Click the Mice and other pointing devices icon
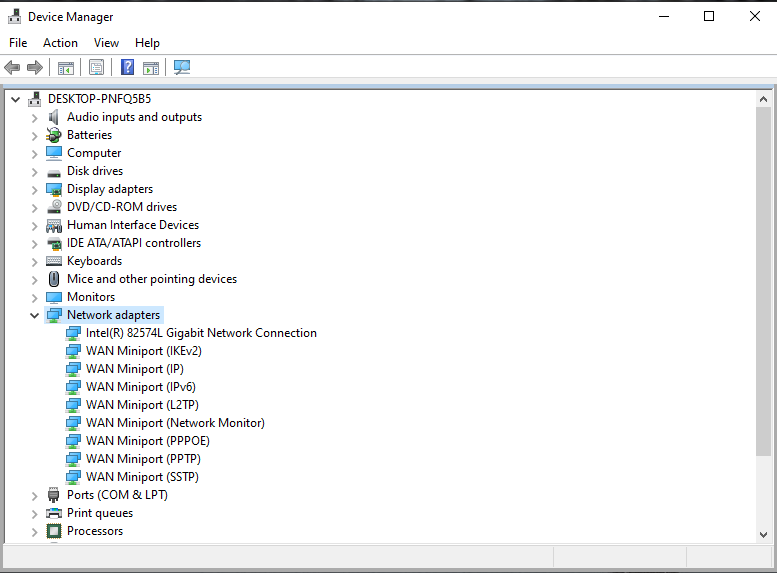The width and height of the screenshot is (777, 573). coord(54,279)
